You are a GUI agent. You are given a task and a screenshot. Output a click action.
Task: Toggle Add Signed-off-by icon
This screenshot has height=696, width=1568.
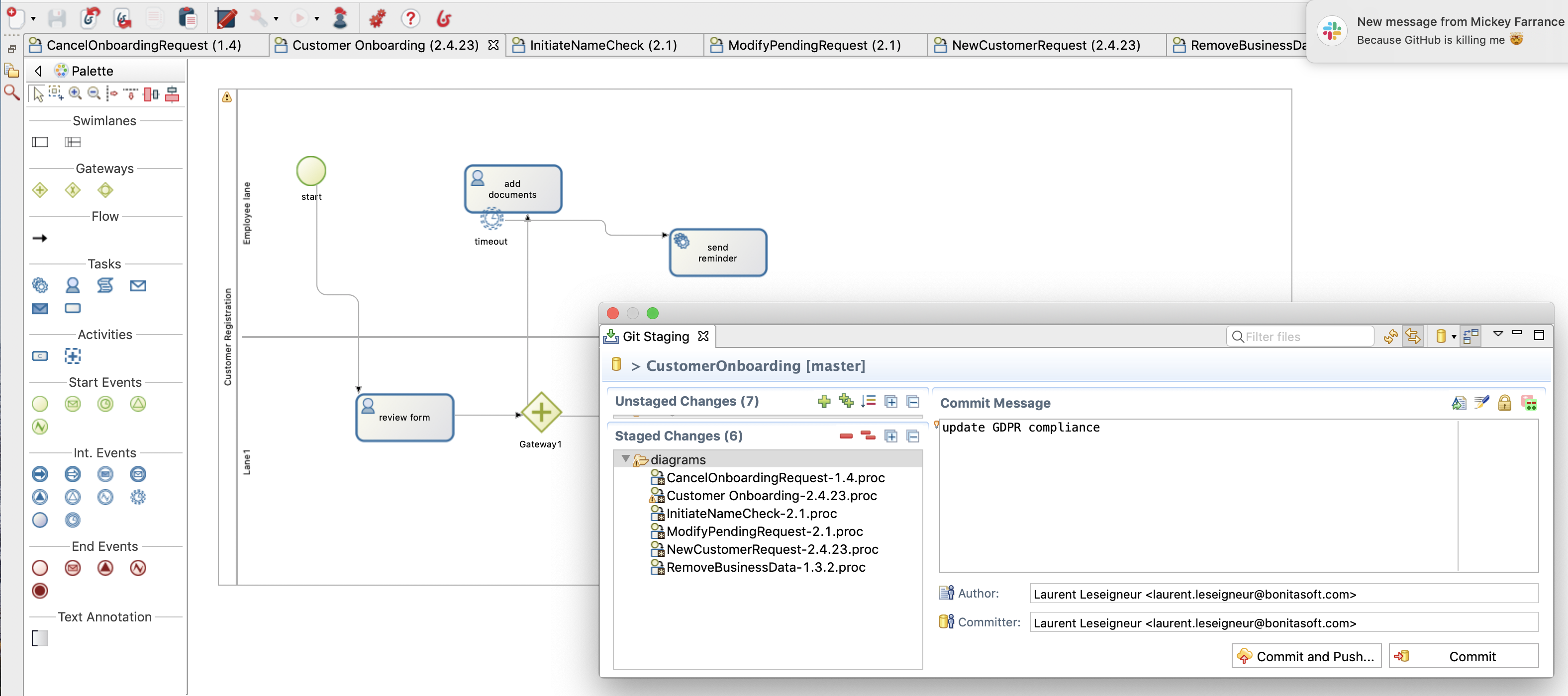click(1481, 402)
